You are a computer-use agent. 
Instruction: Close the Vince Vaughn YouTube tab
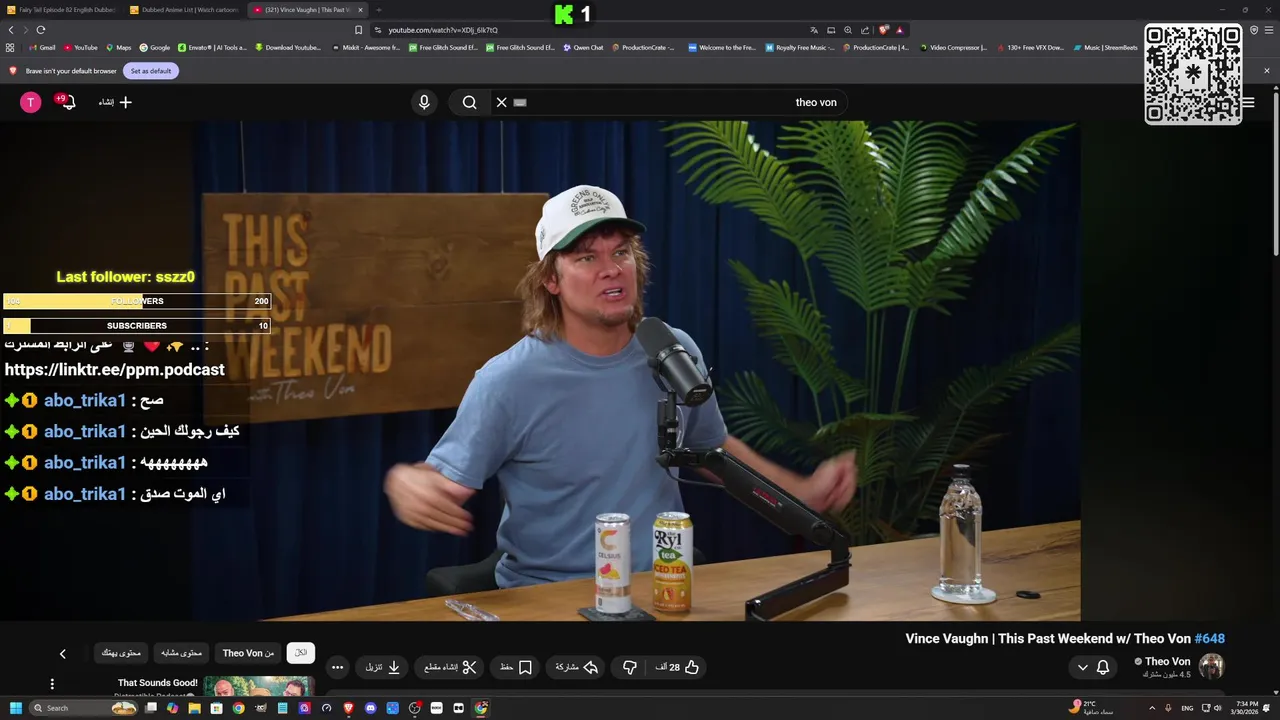pyautogui.click(x=360, y=10)
